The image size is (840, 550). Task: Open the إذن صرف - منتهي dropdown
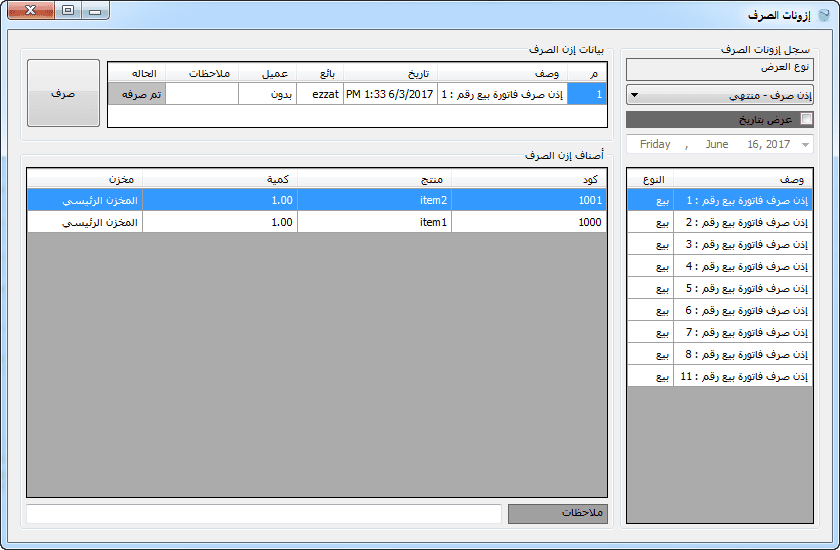tap(719, 95)
